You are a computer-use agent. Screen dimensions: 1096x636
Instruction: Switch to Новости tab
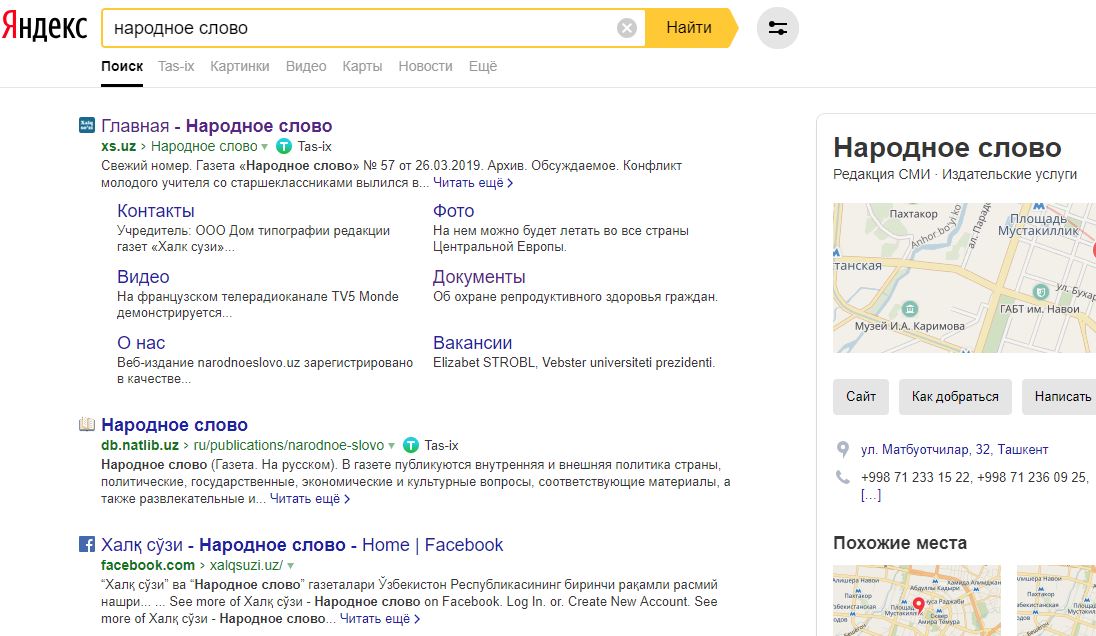(x=426, y=66)
